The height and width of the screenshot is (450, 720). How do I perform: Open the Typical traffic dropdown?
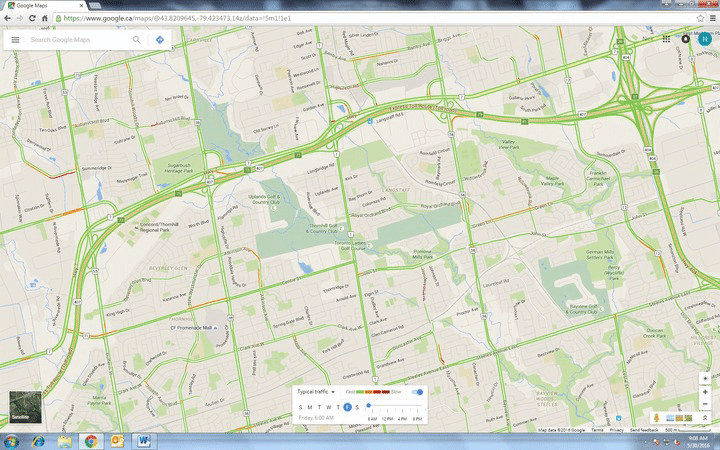pos(316,392)
